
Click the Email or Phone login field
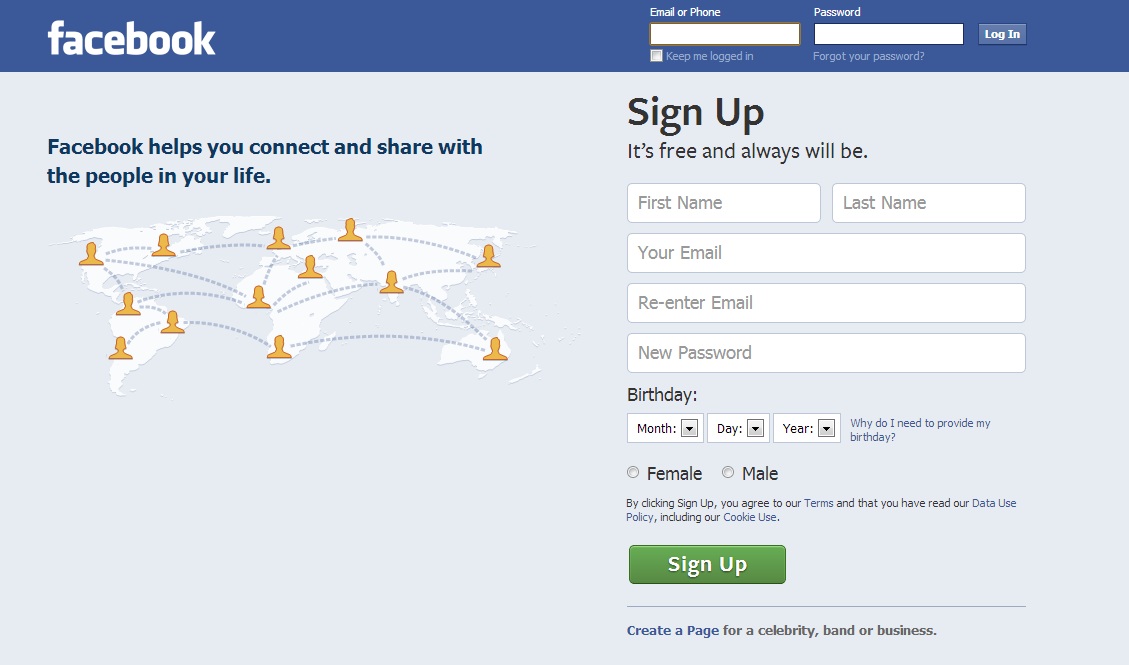(x=724, y=34)
